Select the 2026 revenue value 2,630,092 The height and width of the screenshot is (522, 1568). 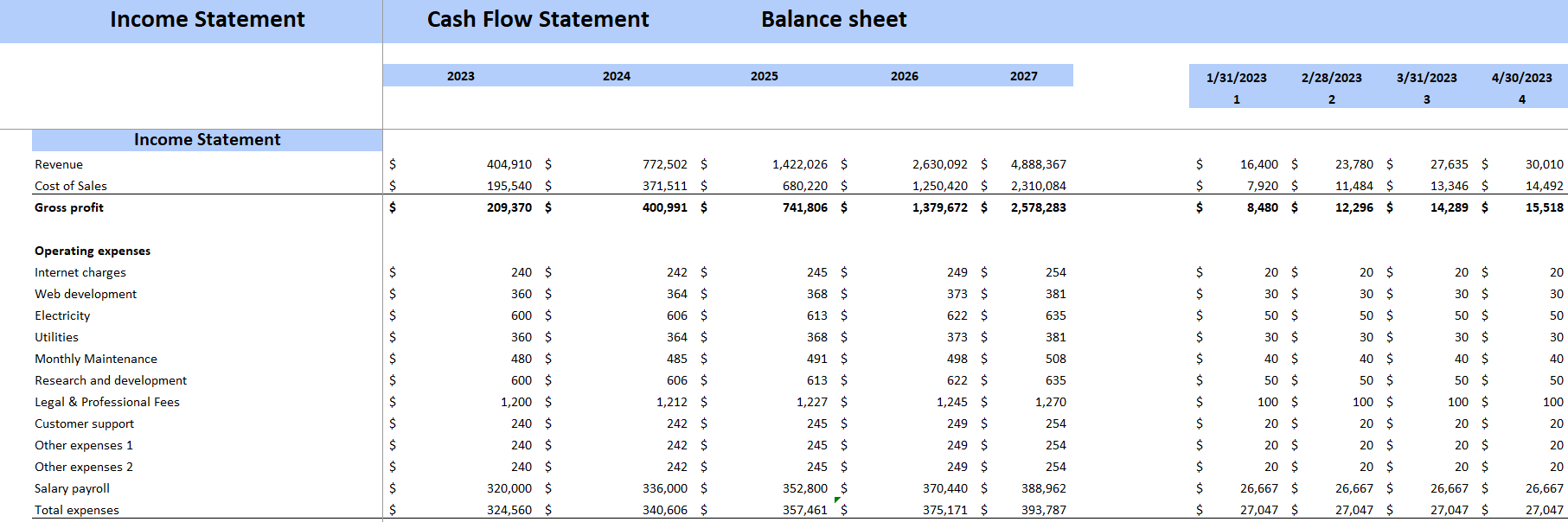pos(940,164)
